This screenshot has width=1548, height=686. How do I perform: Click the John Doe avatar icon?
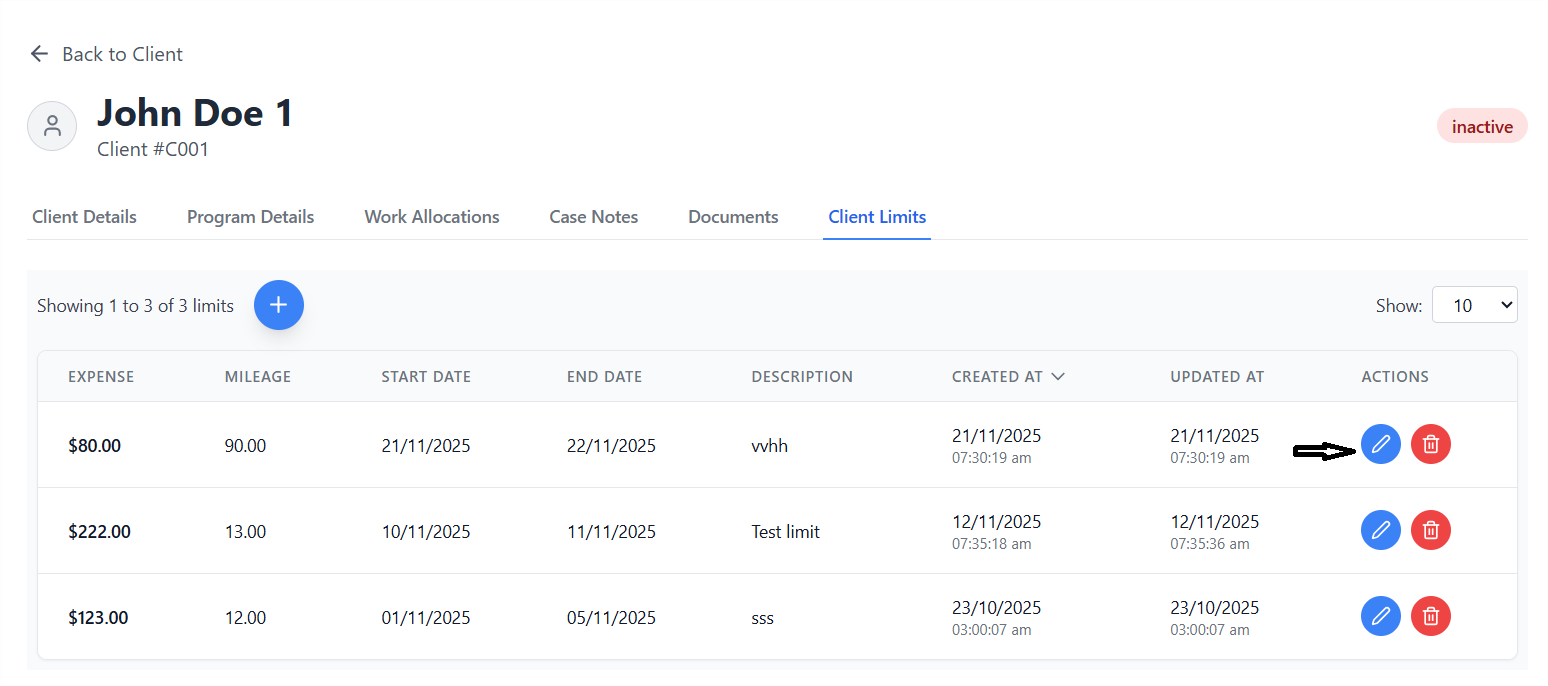(52, 126)
